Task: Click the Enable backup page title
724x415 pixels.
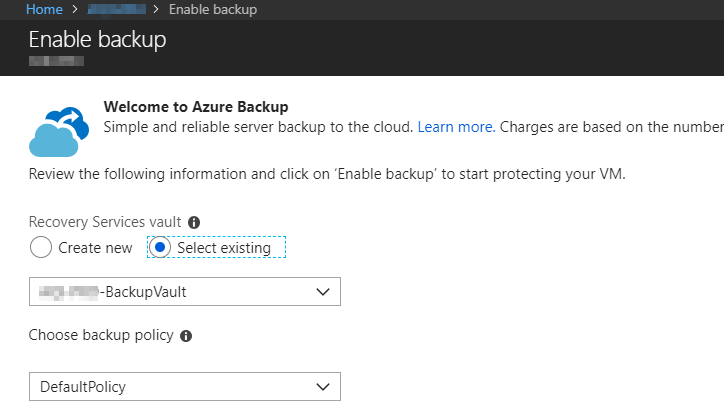Action: point(97,40)
